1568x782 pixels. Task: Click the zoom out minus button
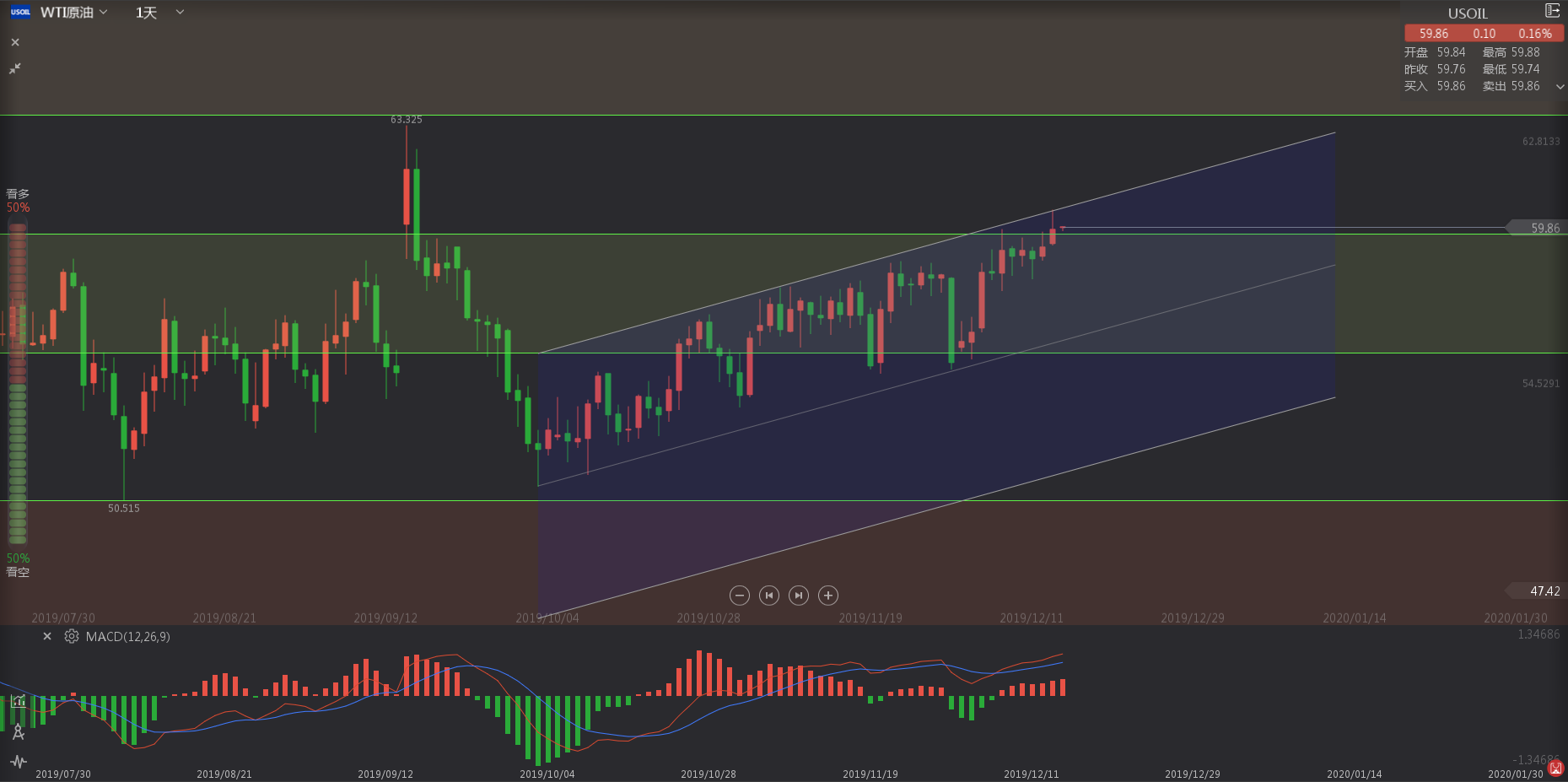coord(740,596)
